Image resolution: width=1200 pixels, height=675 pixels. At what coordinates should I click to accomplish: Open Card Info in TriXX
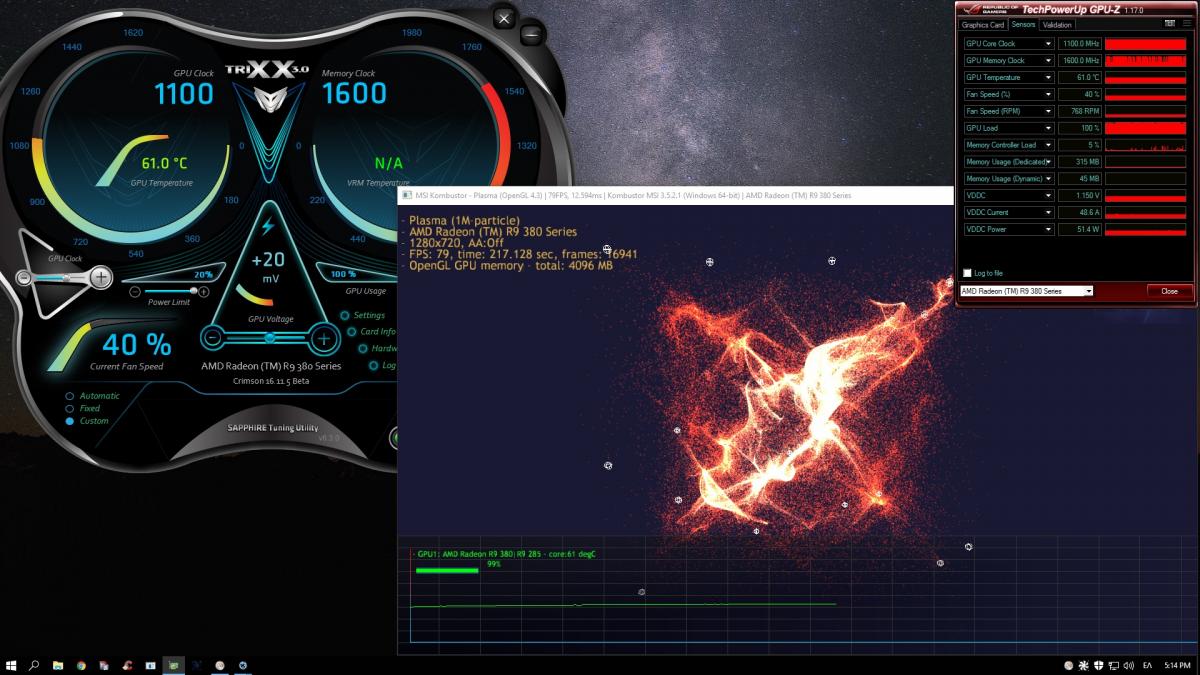tap(378, 332)
